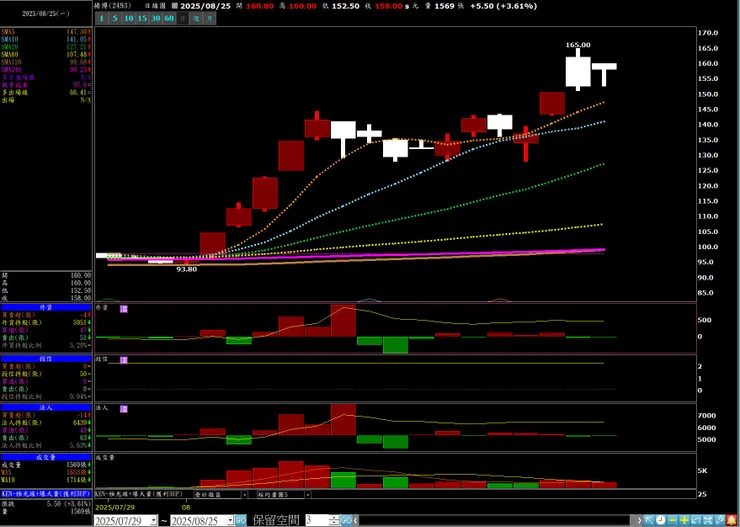740x527 pixels.
Task: Click the SMA20 indicator row
Action: click(x=46, y=47)
